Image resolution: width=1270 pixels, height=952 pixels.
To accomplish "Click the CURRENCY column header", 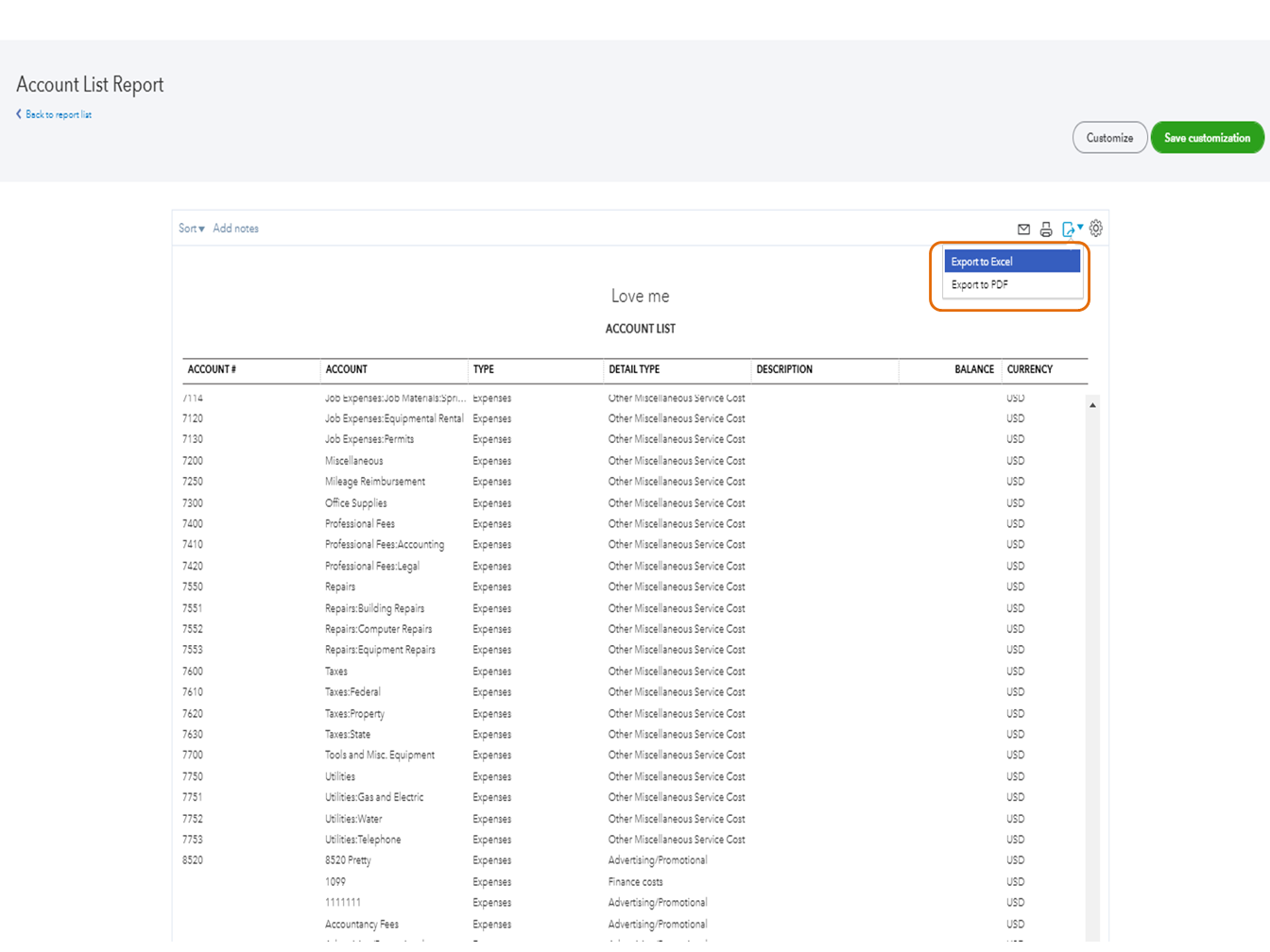I will click(x=1029, y=369).
